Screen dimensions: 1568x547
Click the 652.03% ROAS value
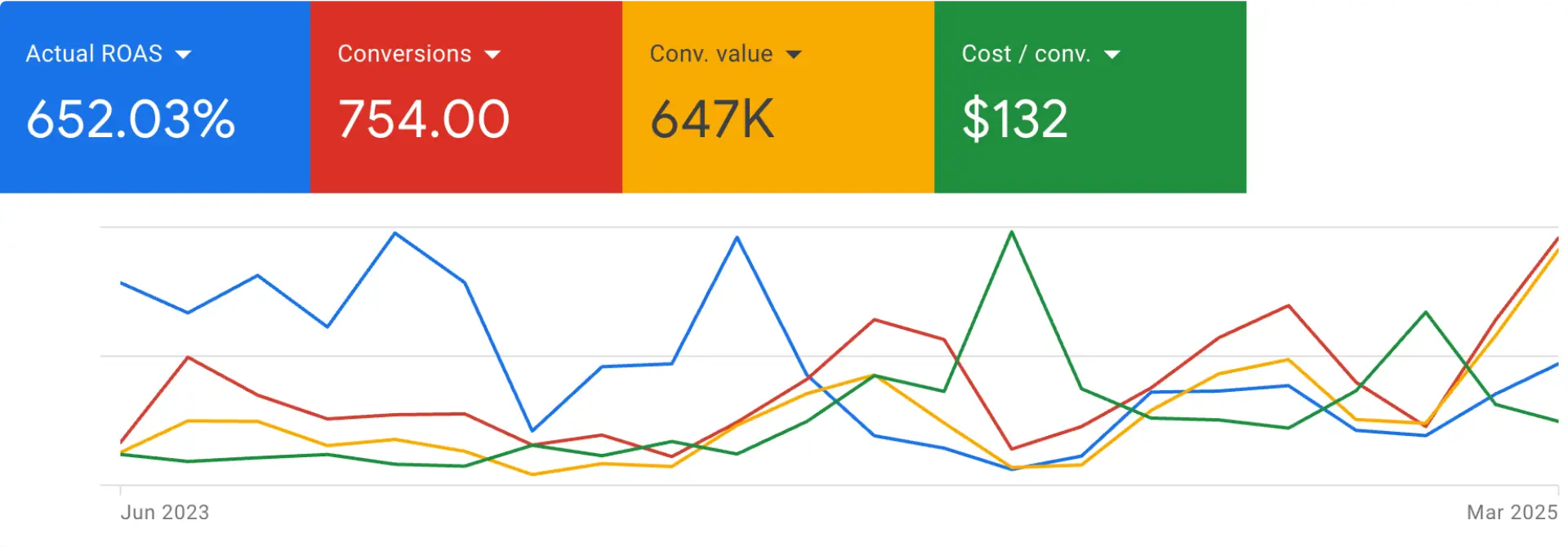[x=131, y=121]
